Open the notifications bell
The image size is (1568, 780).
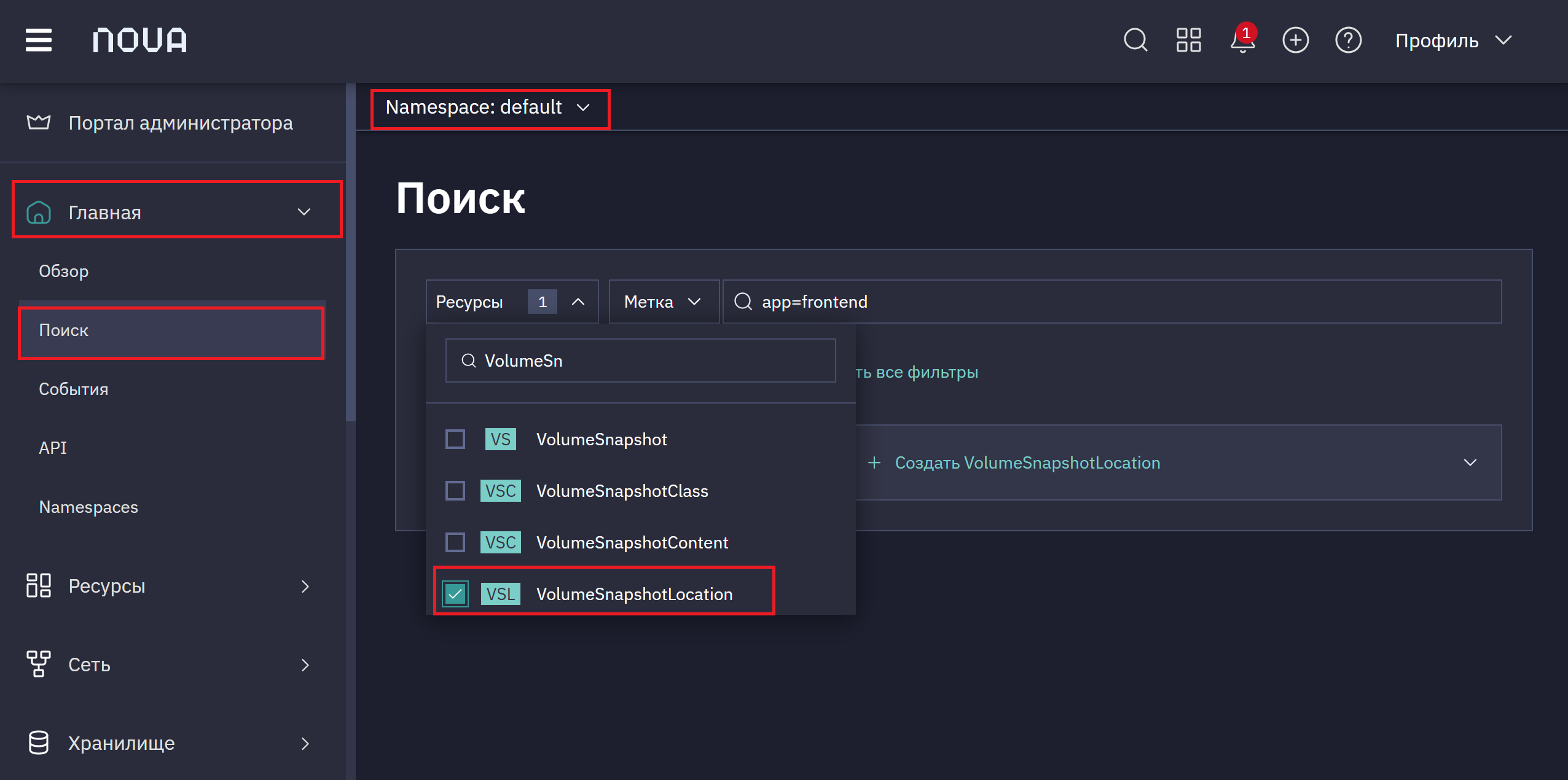pyautogui.click(x=1242, y=39)
